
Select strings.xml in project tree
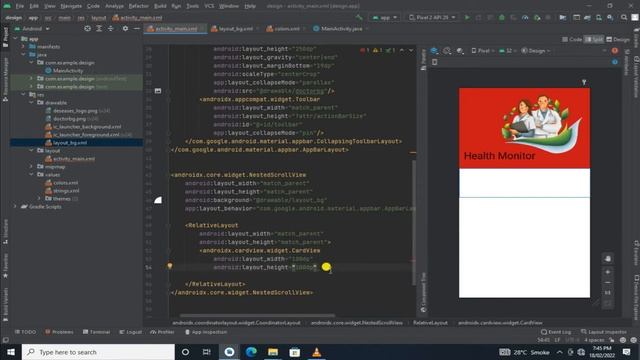click(x=66, y=191)
